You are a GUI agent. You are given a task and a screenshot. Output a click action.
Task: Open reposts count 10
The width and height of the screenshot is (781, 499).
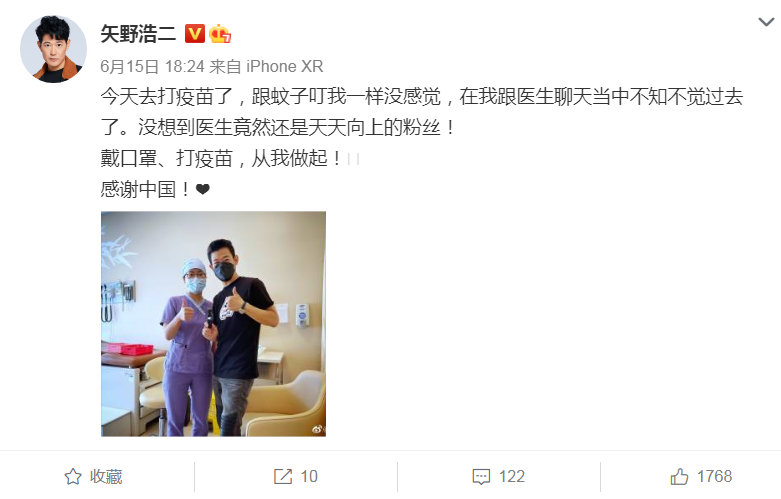point(309,477)
